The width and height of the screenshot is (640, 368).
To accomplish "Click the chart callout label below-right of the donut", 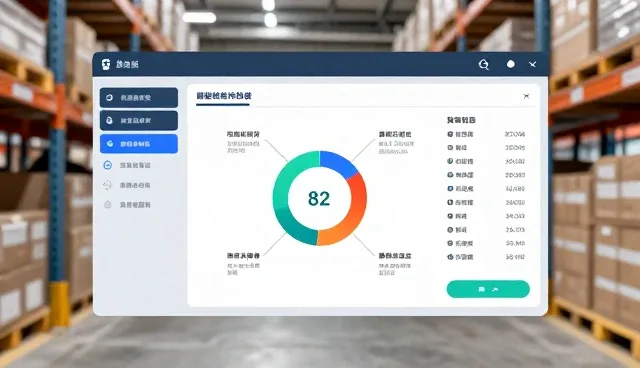I will [395, 256].
